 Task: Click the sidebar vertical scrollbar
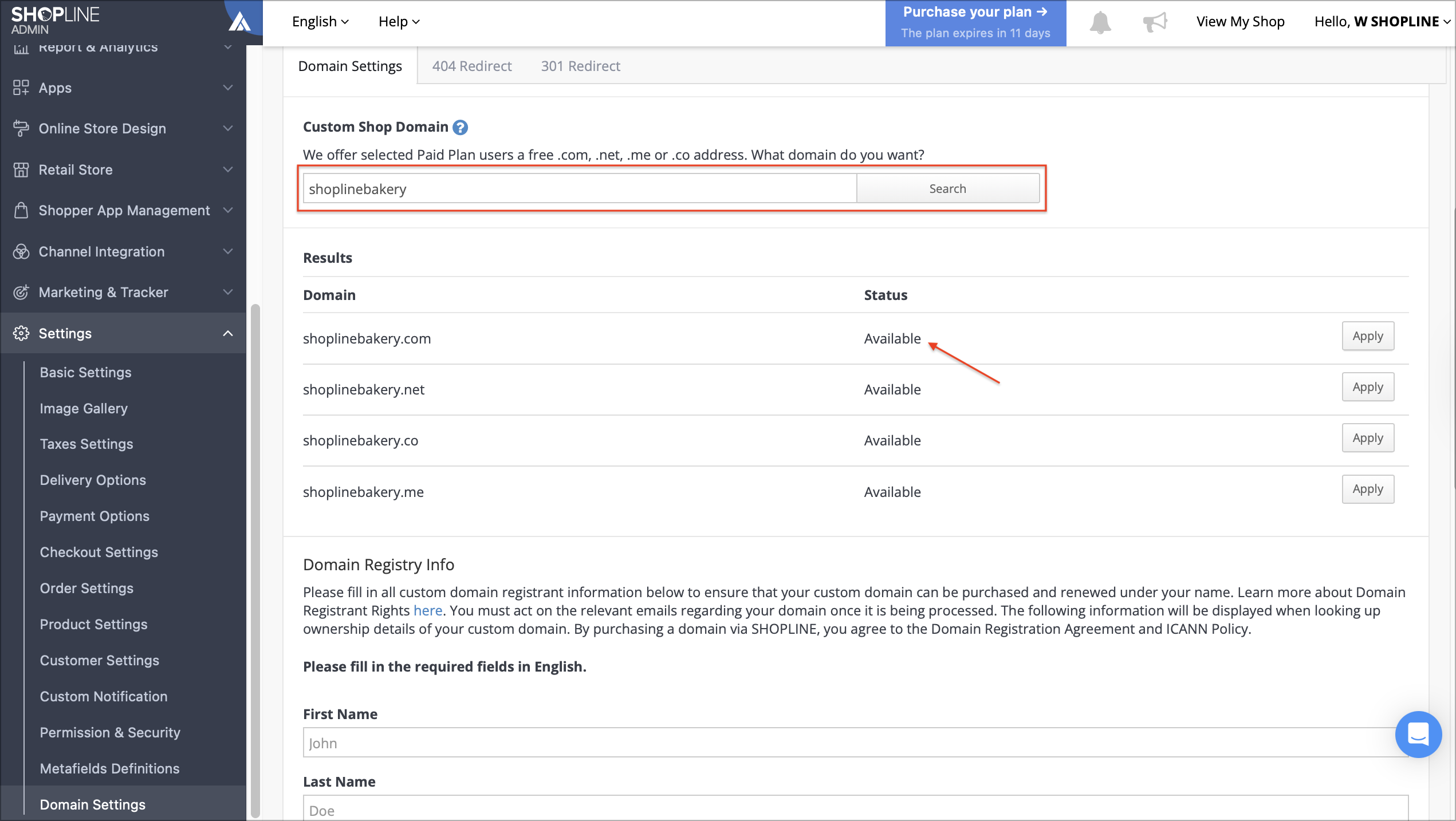[x=255, y=560]
